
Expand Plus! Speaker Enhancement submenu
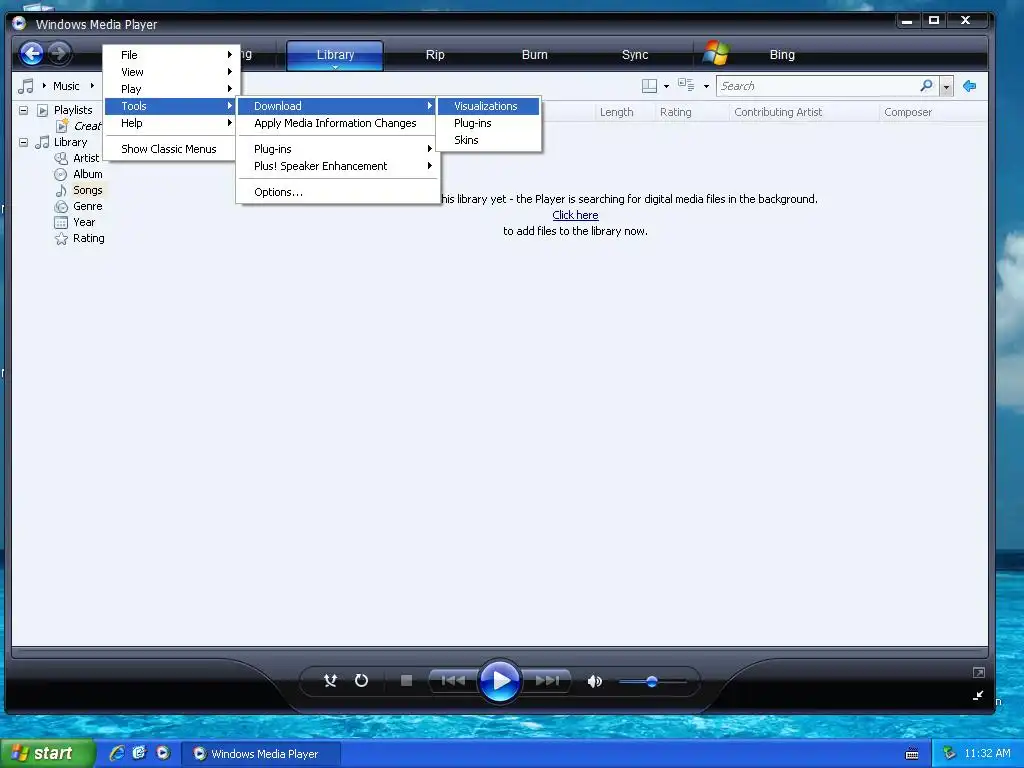(x=338, y=166)
